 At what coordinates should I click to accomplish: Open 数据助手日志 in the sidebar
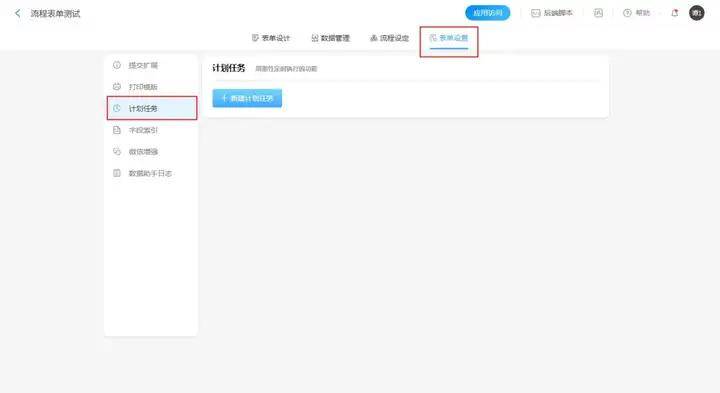pos(151,174)
